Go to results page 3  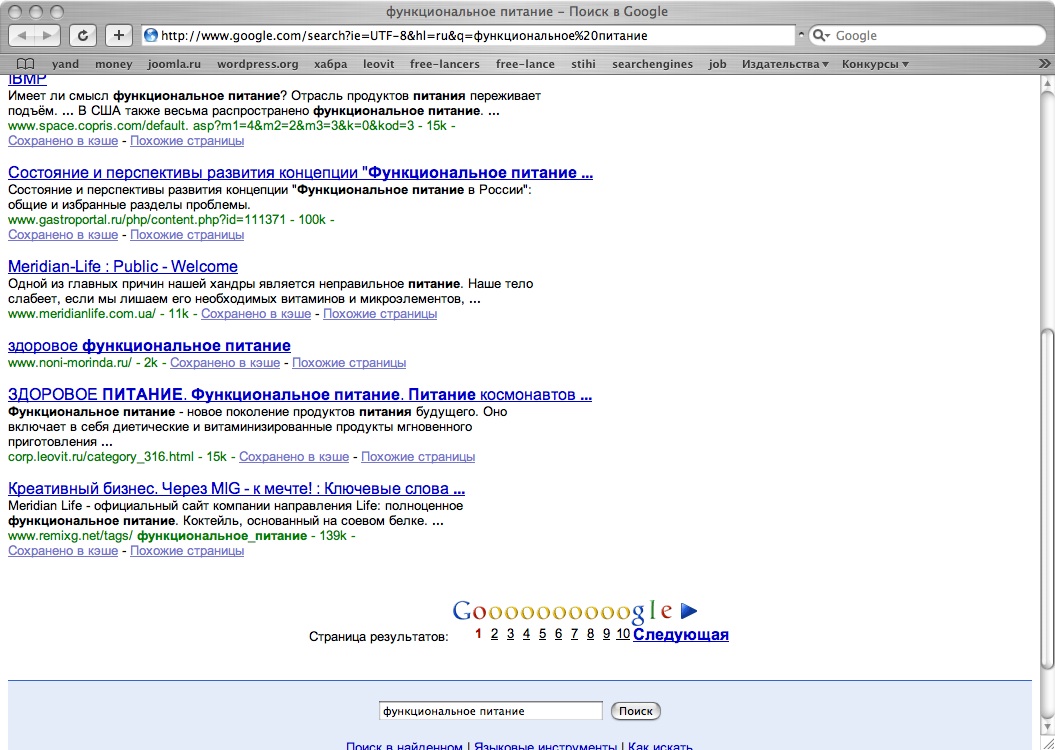pyautogui.click(x=511, y=634)
